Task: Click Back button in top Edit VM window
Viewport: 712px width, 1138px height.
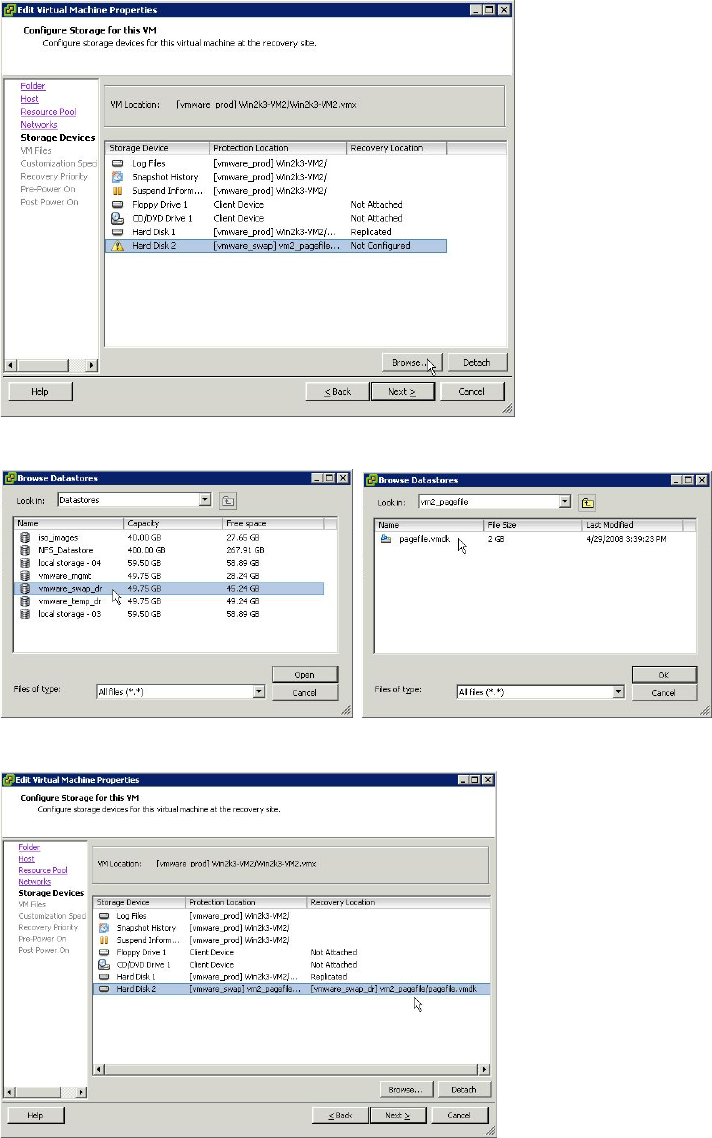Action: 337,391
